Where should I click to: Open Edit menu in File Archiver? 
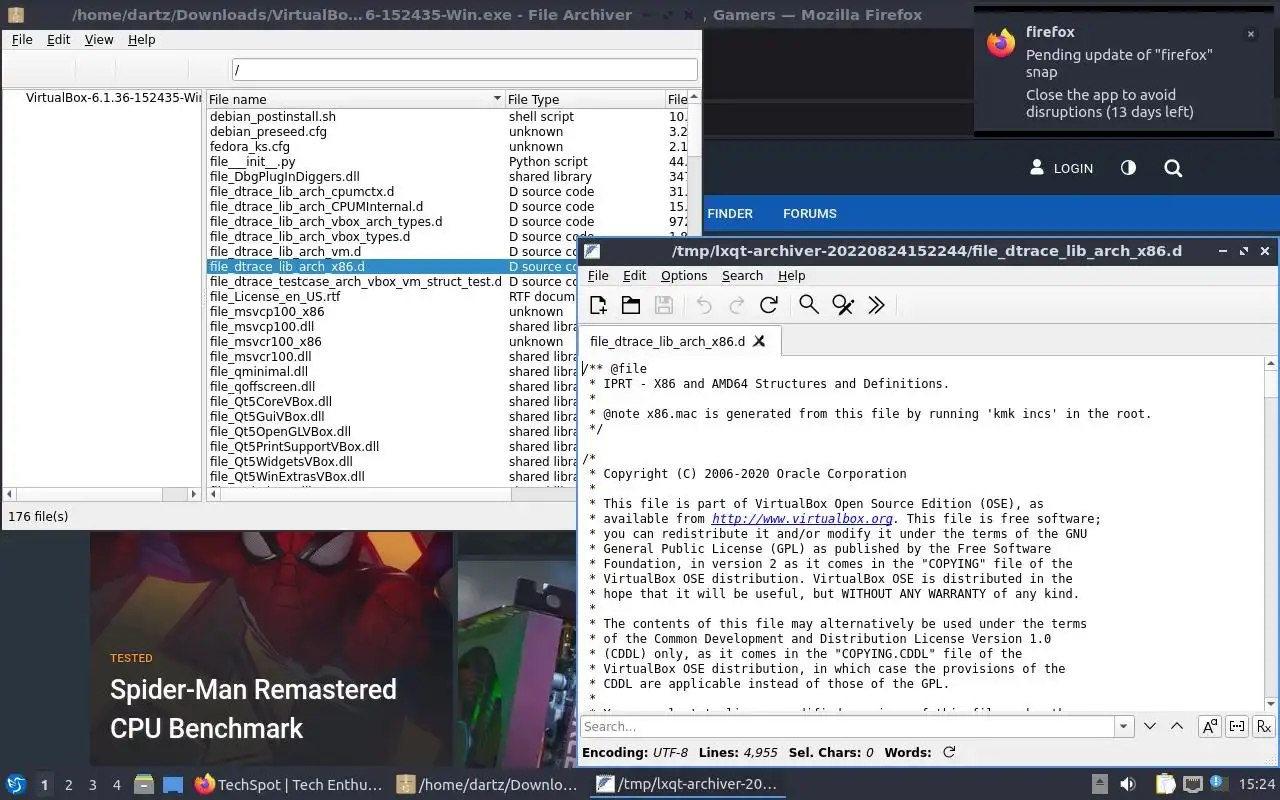(x=59, y=39)
